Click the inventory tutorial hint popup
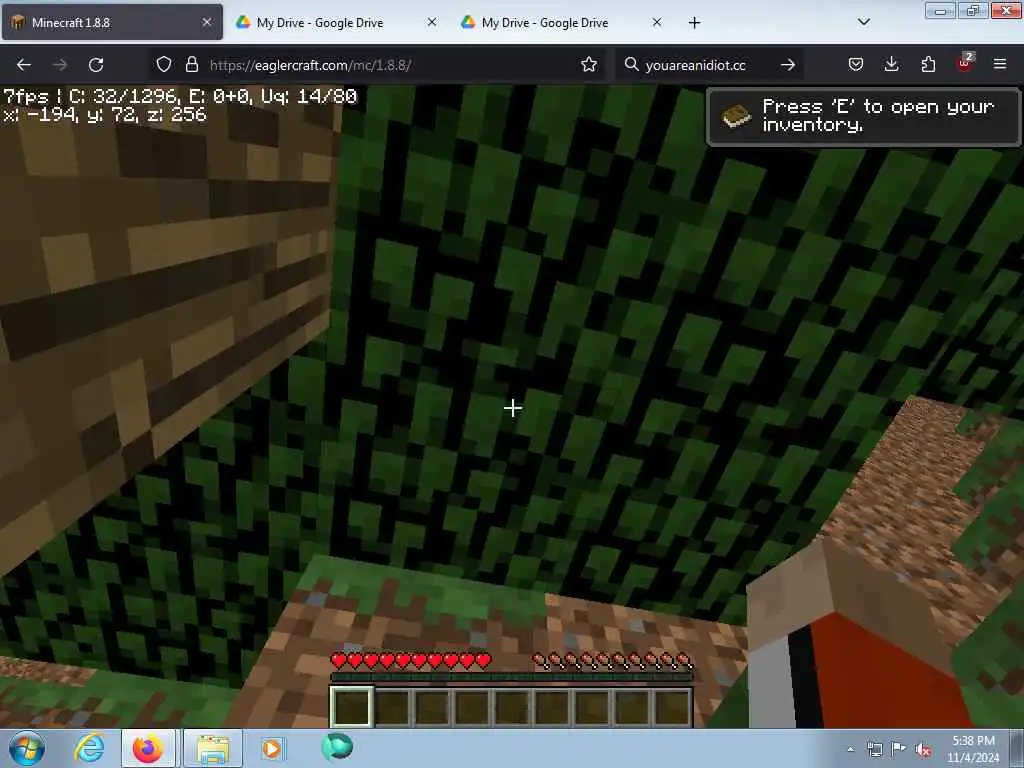This screenshot has height=768, width=1024. (863, 116)
